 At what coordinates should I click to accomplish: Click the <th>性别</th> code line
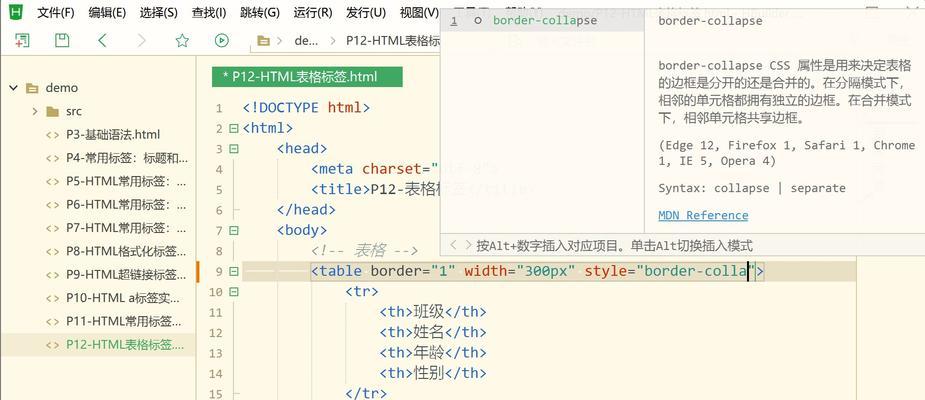coord(433,373)
